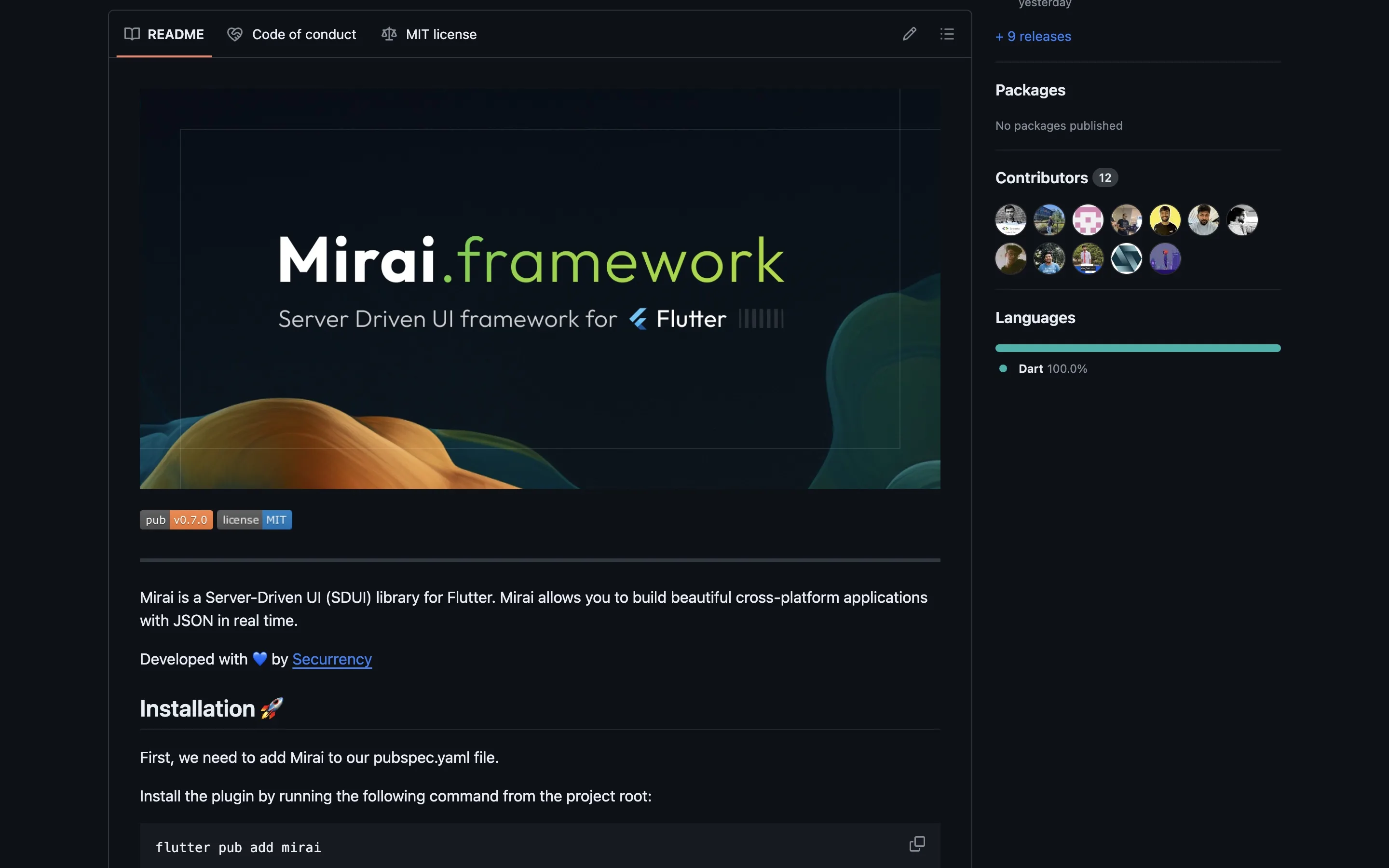The image size is (1389, 868).
Task: Open the MIT license tab
Action: (x=429, y=34)
